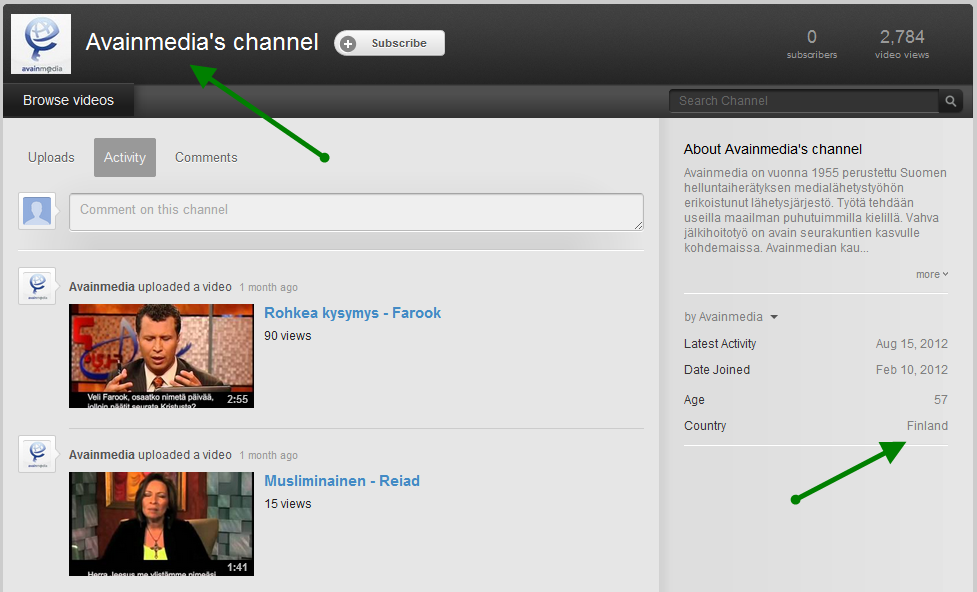Select the Activity tab
Image resolution: width=977 pixels, height=592 pixels.
click(125, 158)
